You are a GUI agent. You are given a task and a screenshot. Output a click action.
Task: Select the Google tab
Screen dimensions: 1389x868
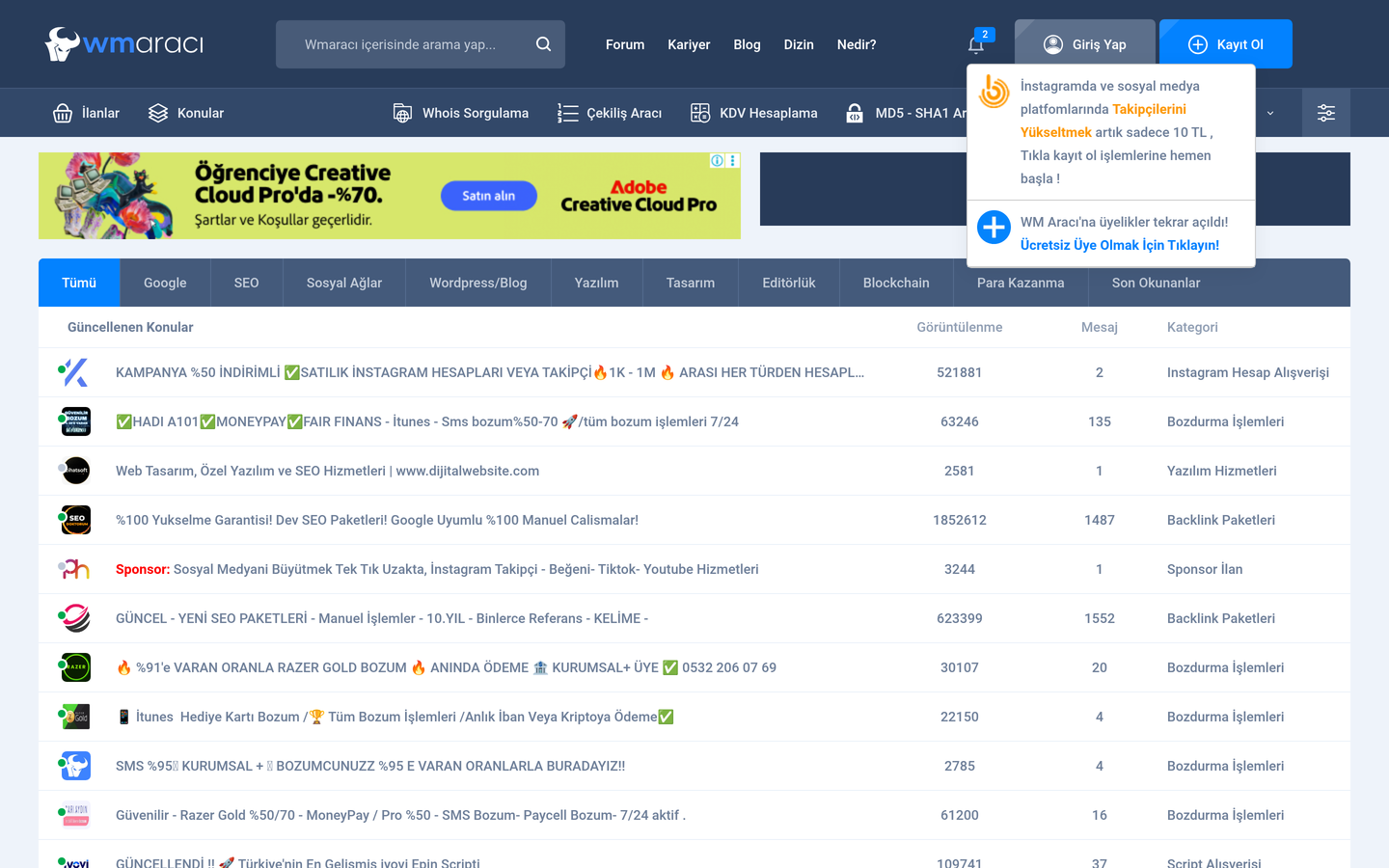coord(165,283)
